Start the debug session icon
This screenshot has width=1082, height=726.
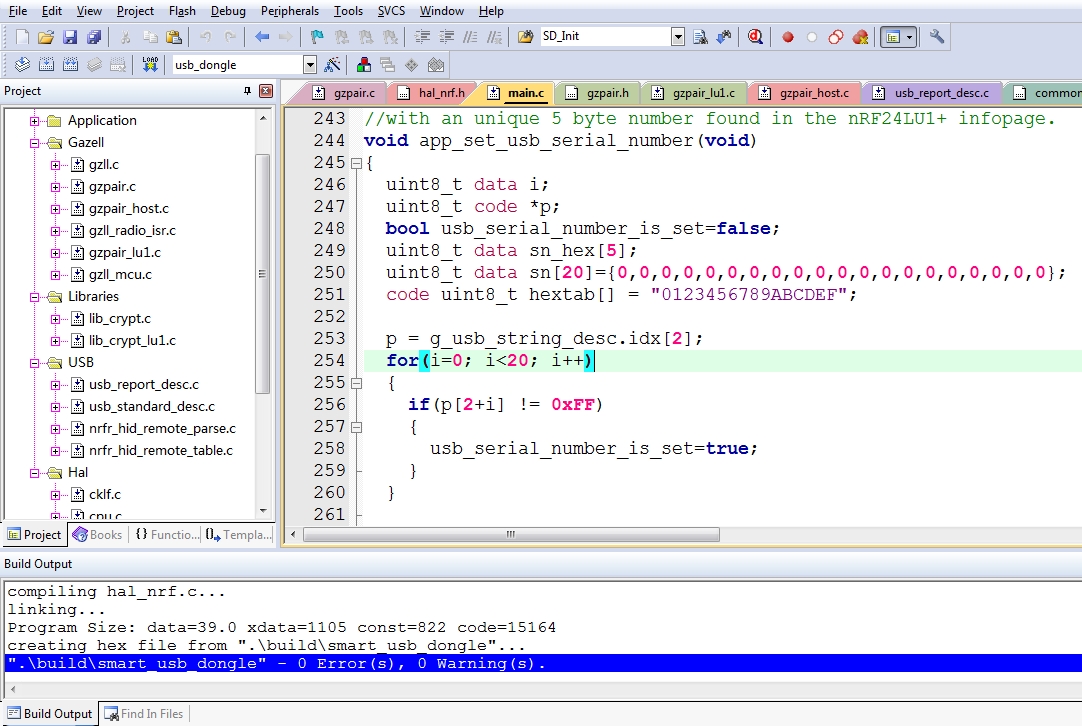[755, 37]
